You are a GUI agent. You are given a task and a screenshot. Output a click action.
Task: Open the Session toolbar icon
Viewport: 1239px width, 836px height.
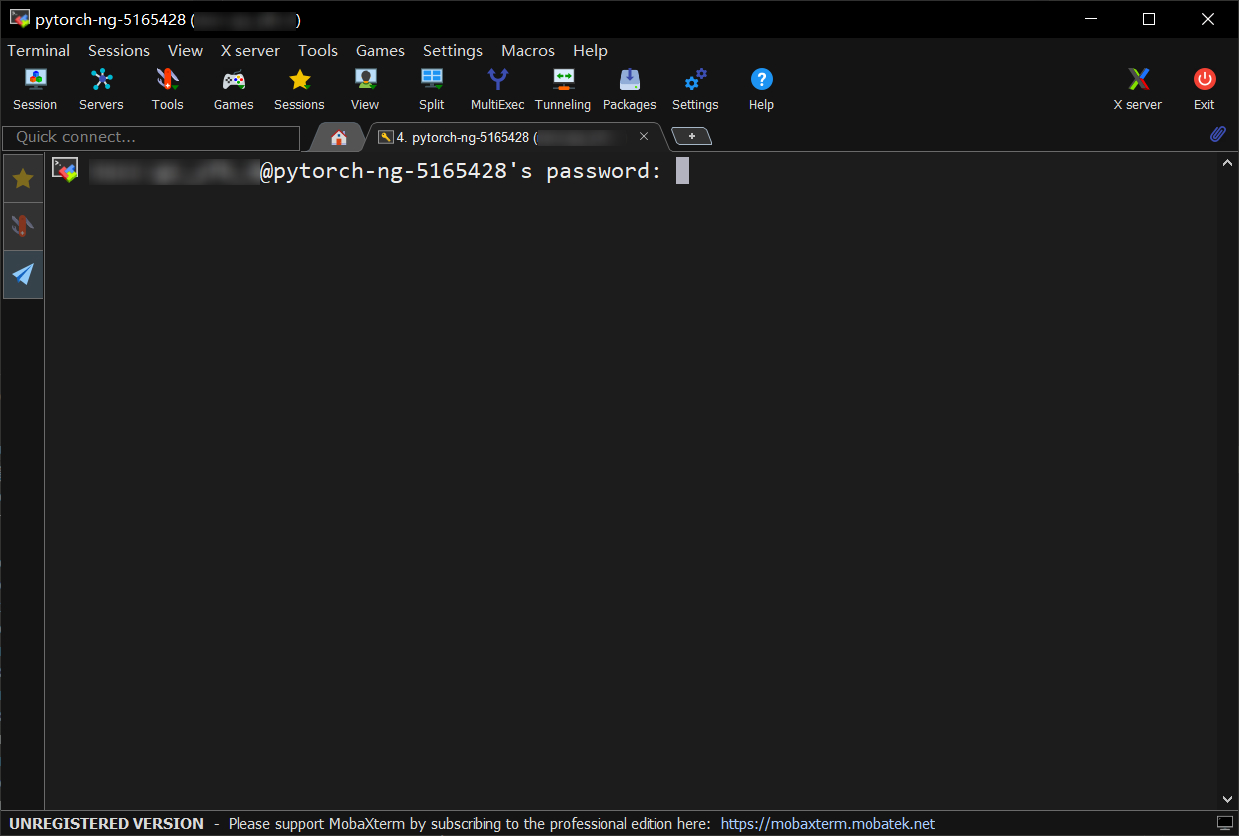(x=35, y=89)
